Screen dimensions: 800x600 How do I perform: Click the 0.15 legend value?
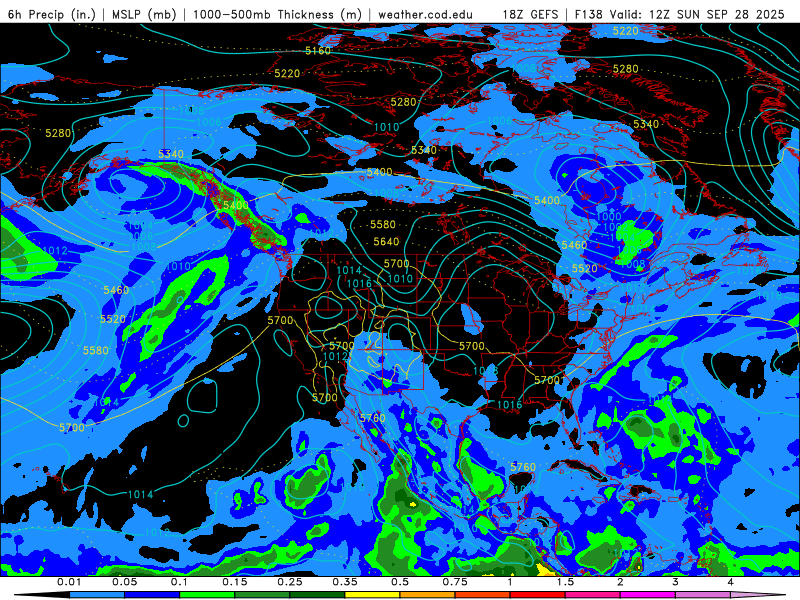pos(235,582)
